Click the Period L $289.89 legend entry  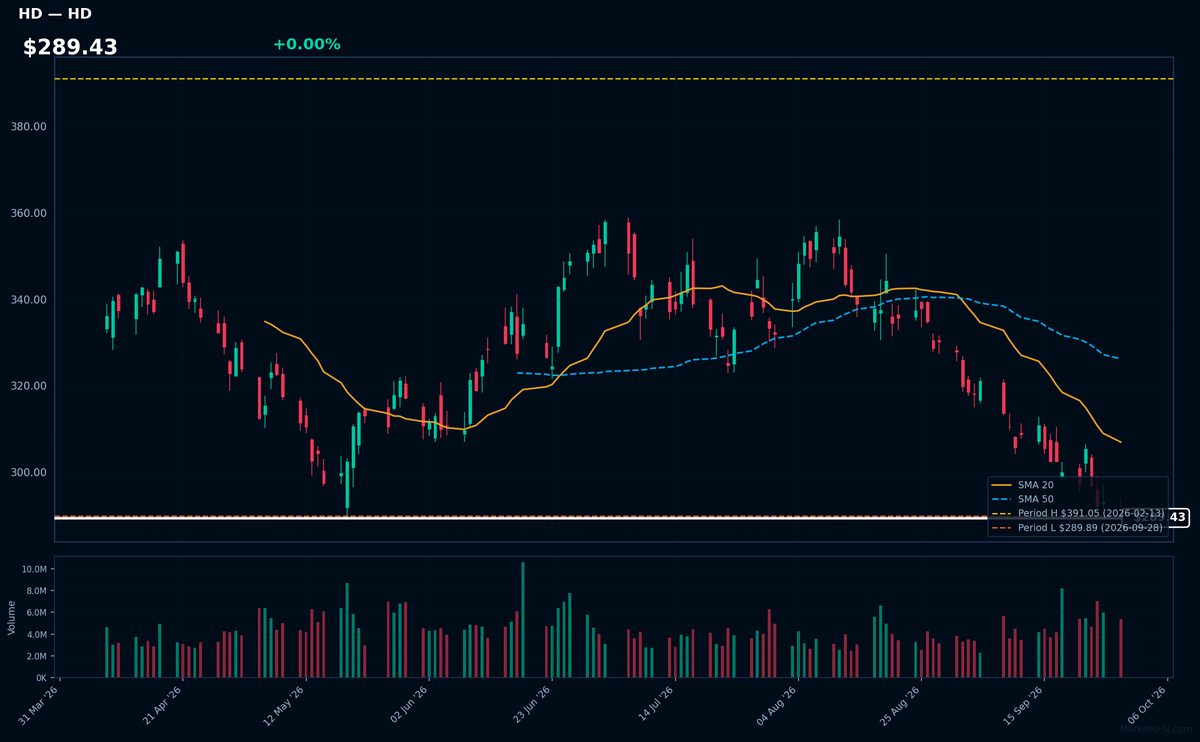tap(1078, 527)
